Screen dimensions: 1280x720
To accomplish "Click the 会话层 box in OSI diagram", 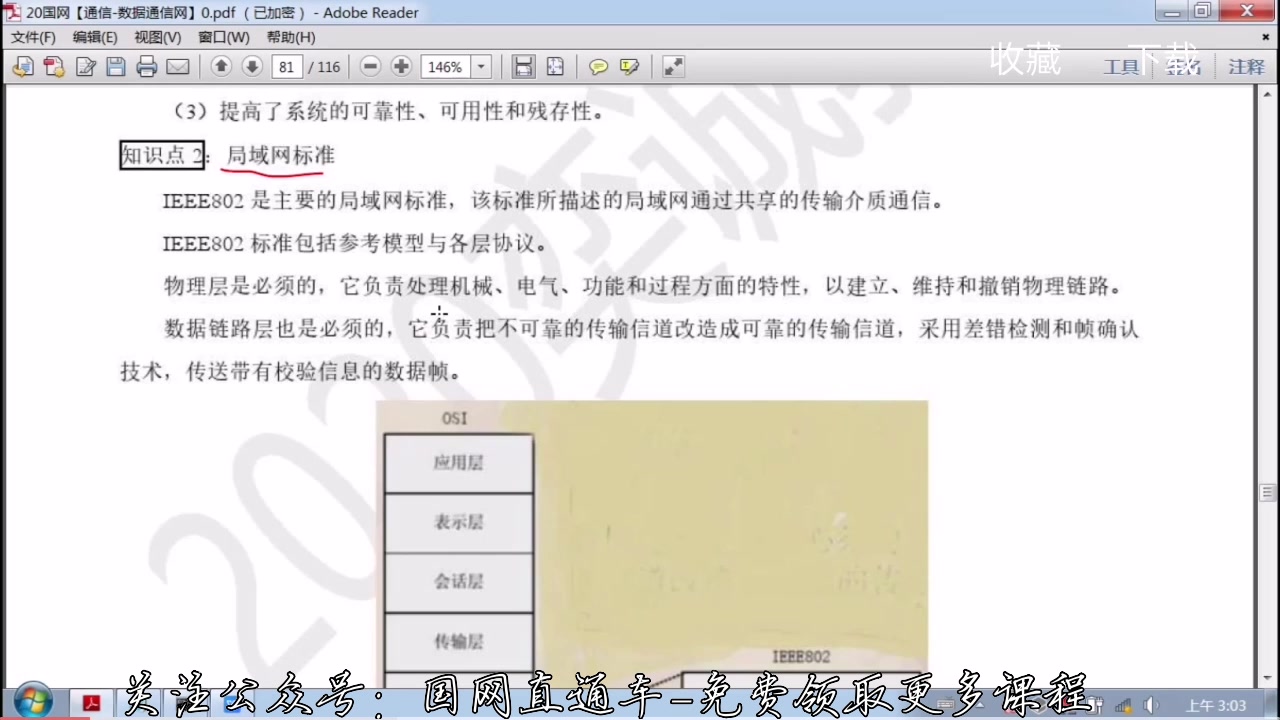I will [459, 582].
